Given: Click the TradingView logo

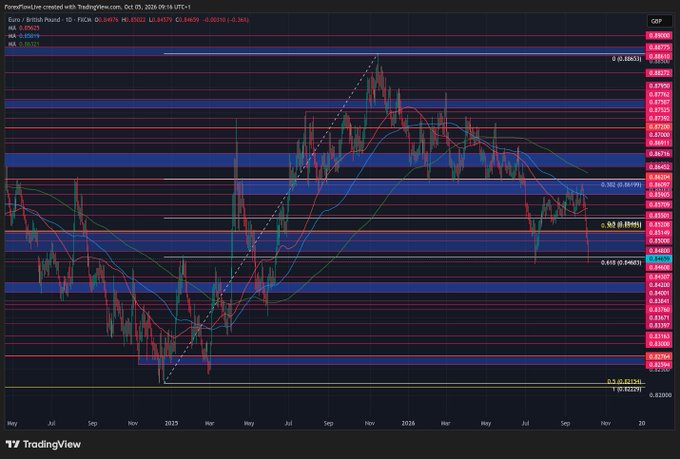Looking at the screenshot, I should [43, 444].
